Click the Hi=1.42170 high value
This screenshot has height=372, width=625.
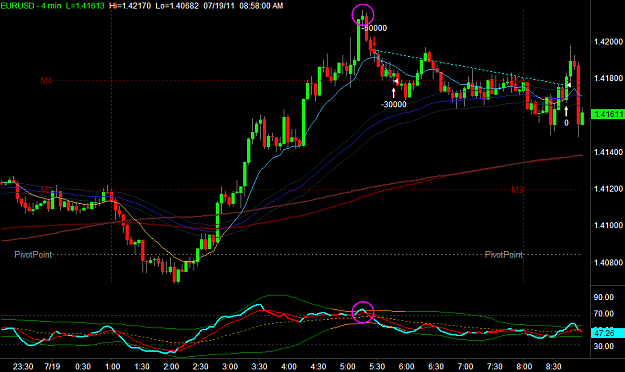130,6
